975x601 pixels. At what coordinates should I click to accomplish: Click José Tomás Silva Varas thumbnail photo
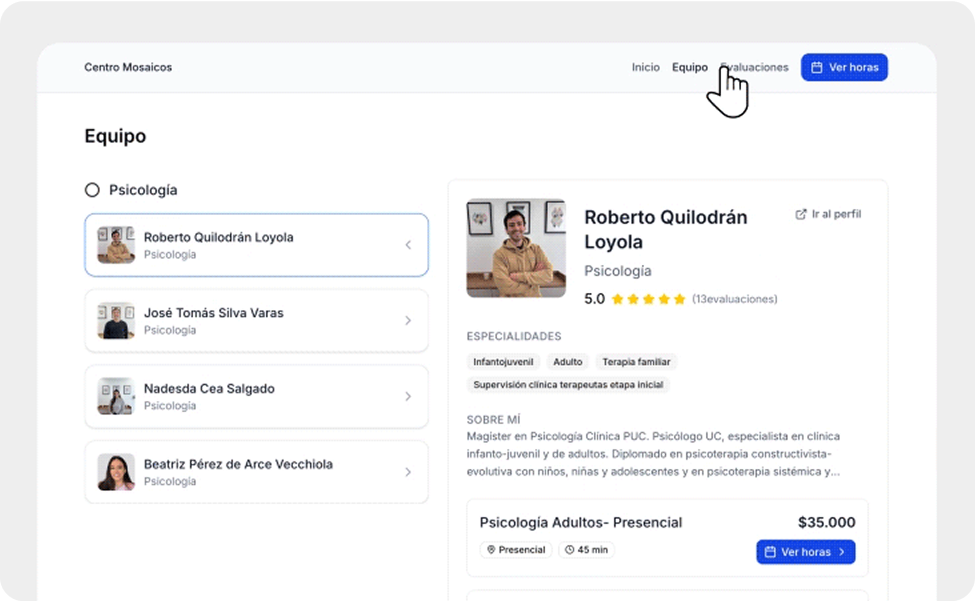point(116,321)
